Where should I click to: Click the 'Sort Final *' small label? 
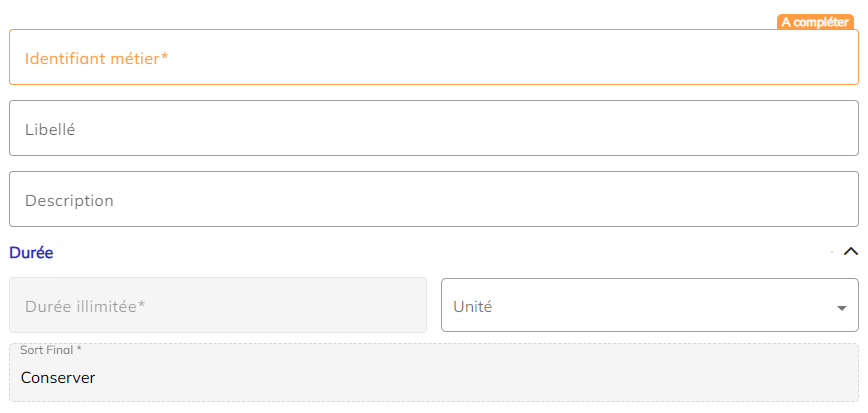coord(50,350)
